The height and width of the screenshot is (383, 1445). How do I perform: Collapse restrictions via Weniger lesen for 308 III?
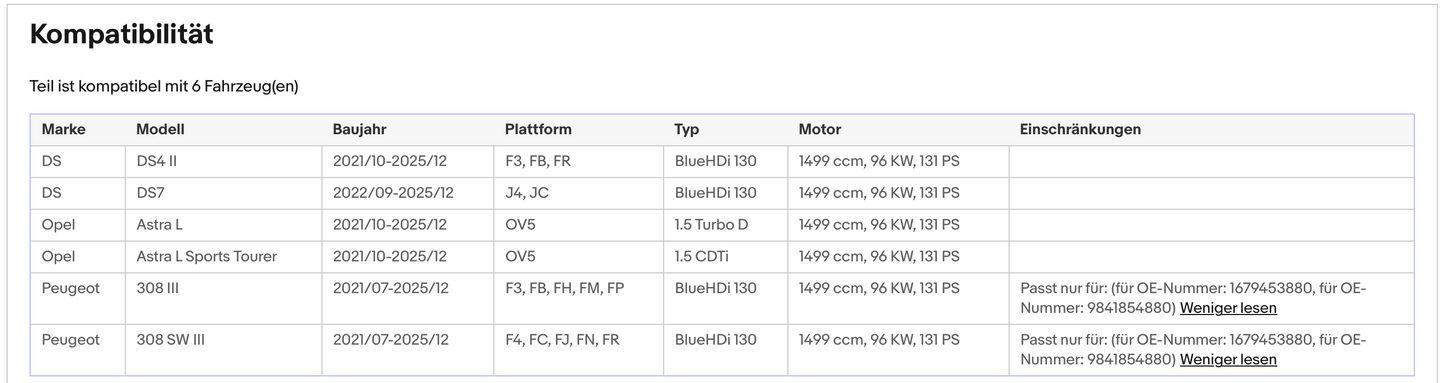(x=1228, y=308)
